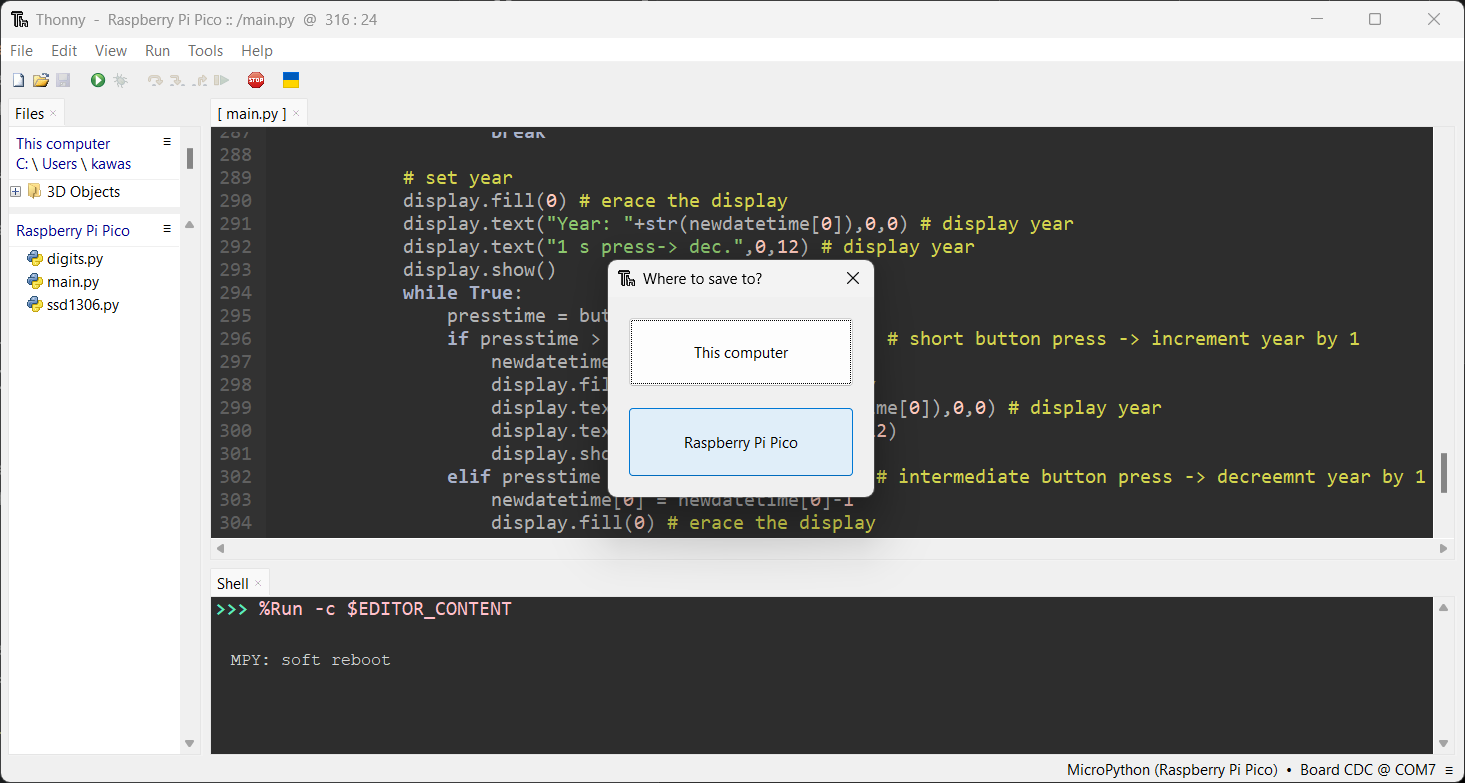
Task: Open the Help menu
Action: [257, 50]
